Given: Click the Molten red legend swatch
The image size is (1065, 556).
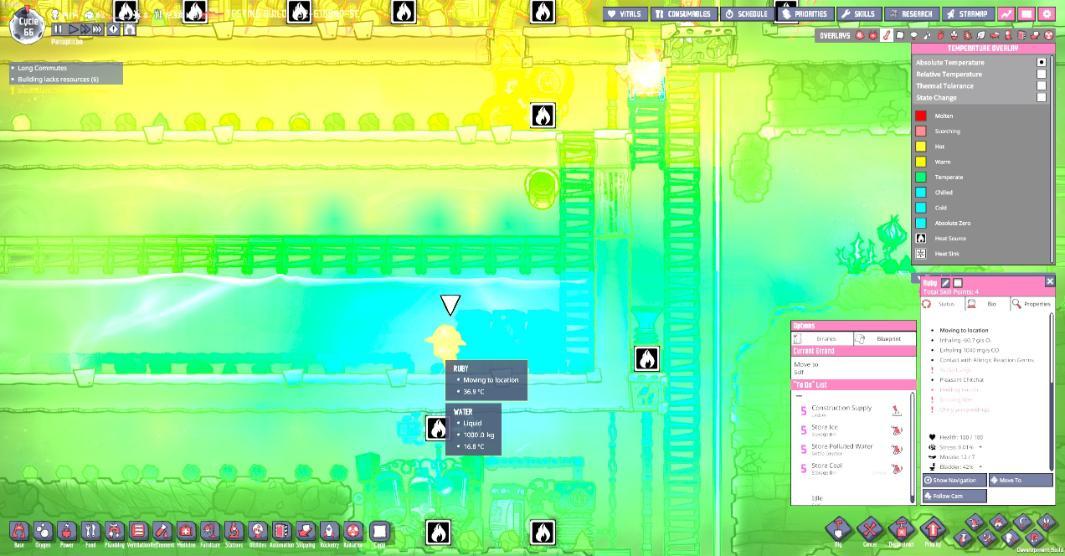Looking at the screenshot, I should click(920, 115).
